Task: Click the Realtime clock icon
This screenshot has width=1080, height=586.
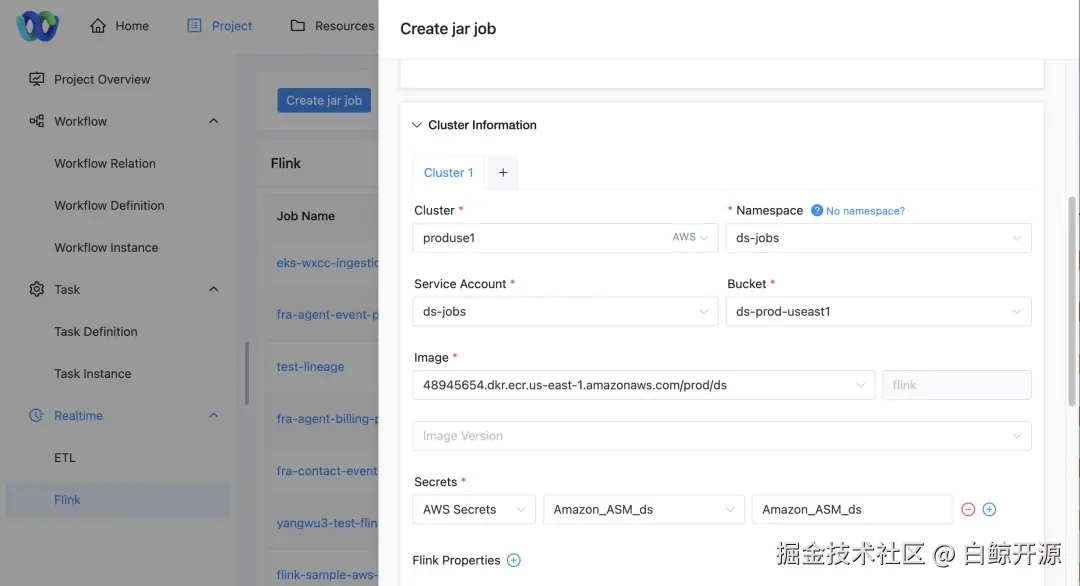Action: coord(37,415)
